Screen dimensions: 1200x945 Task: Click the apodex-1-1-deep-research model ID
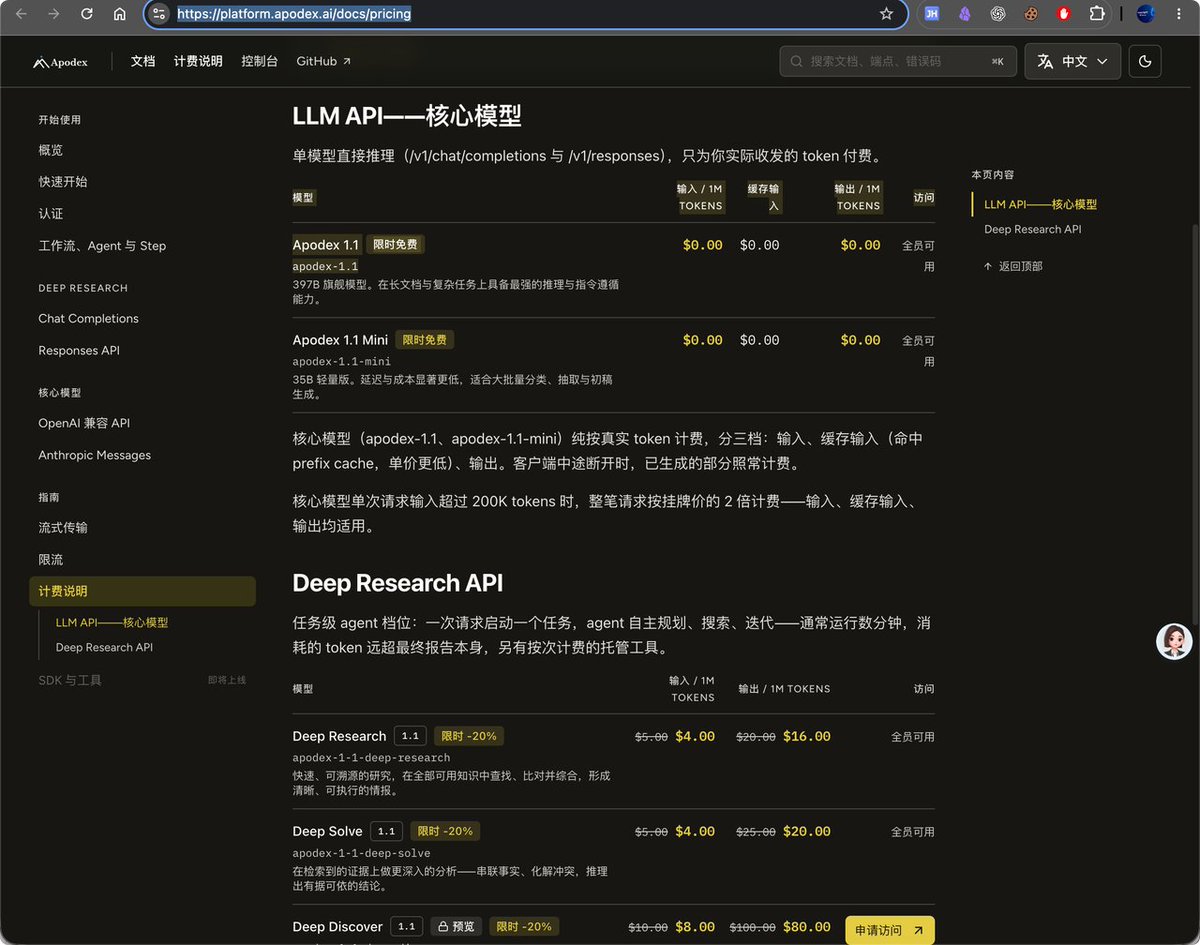[371, 757]
